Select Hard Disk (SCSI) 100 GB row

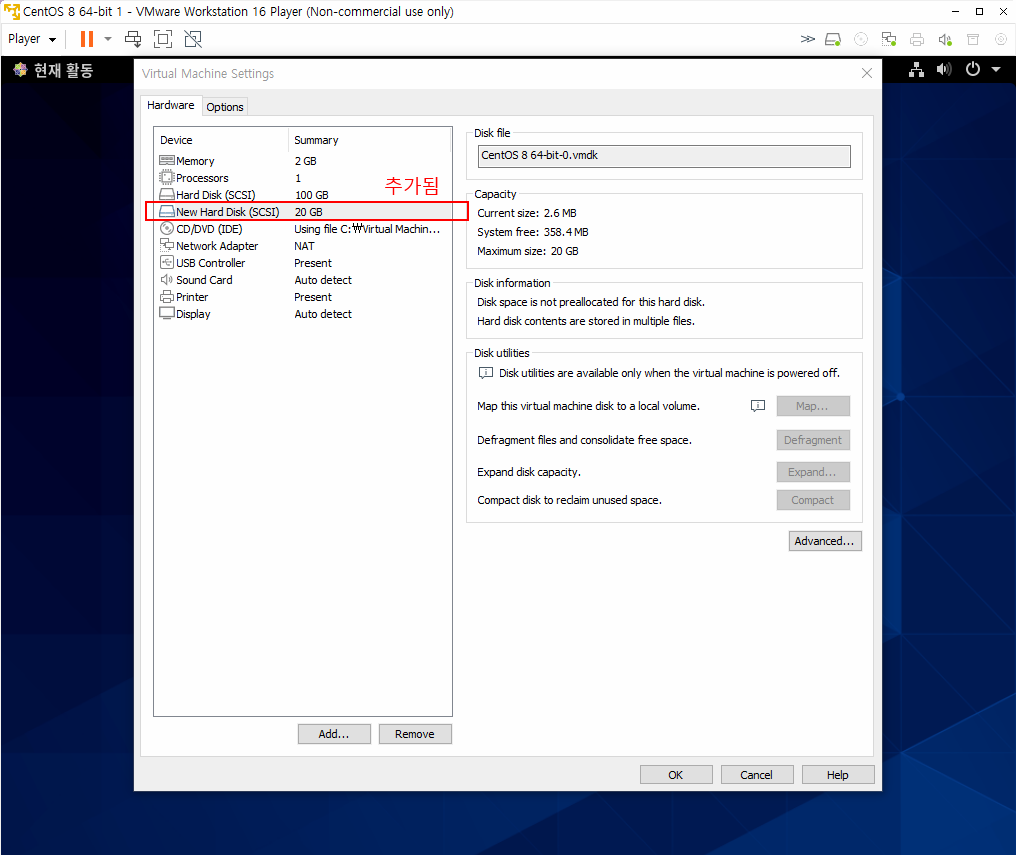click(303, 194)
